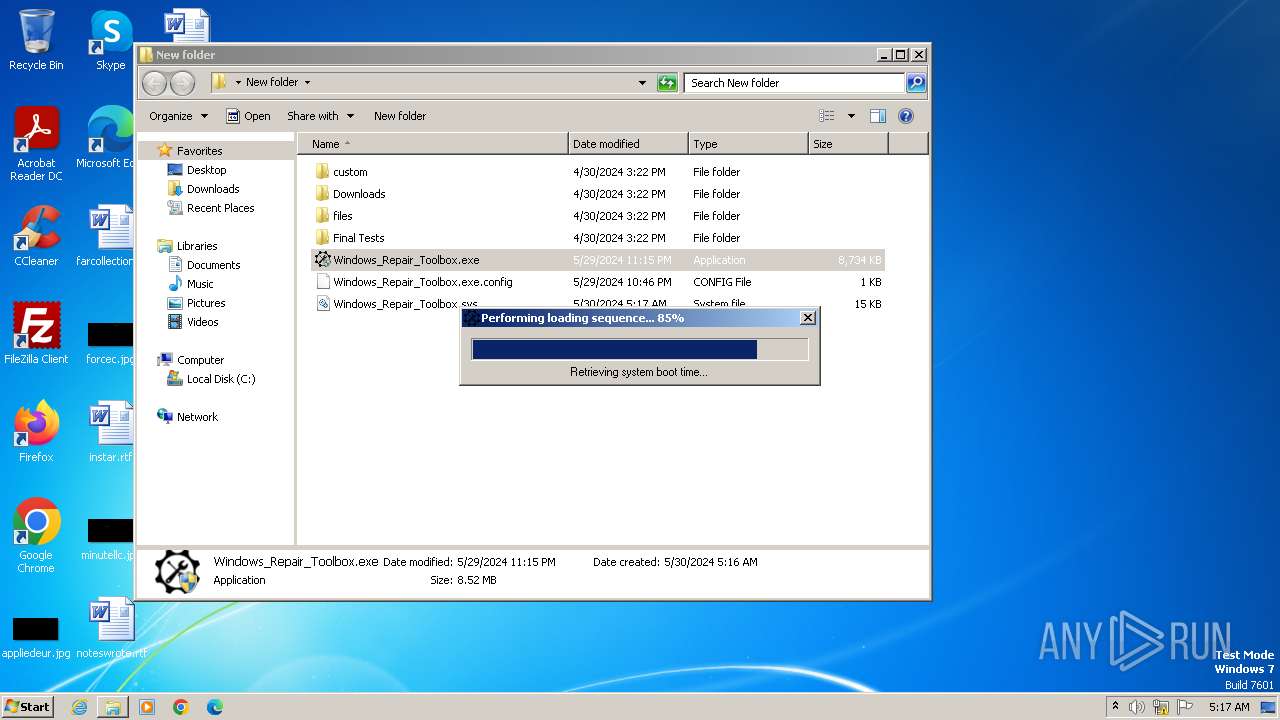Click the loading sequence progress bar
This screenshot has width=1280, height=720.
coord(640,349)
